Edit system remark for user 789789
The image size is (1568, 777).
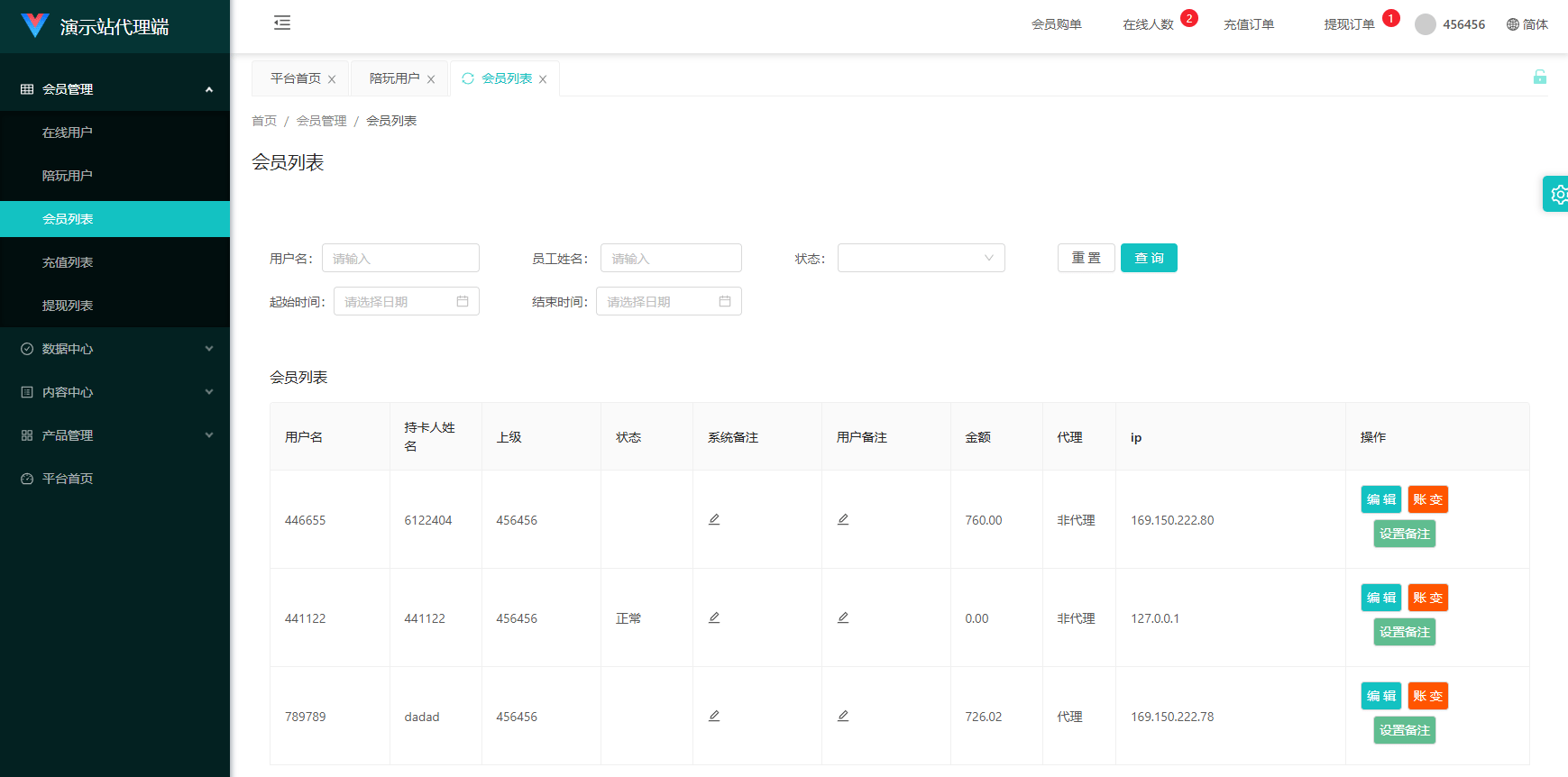tap(714, 717)
